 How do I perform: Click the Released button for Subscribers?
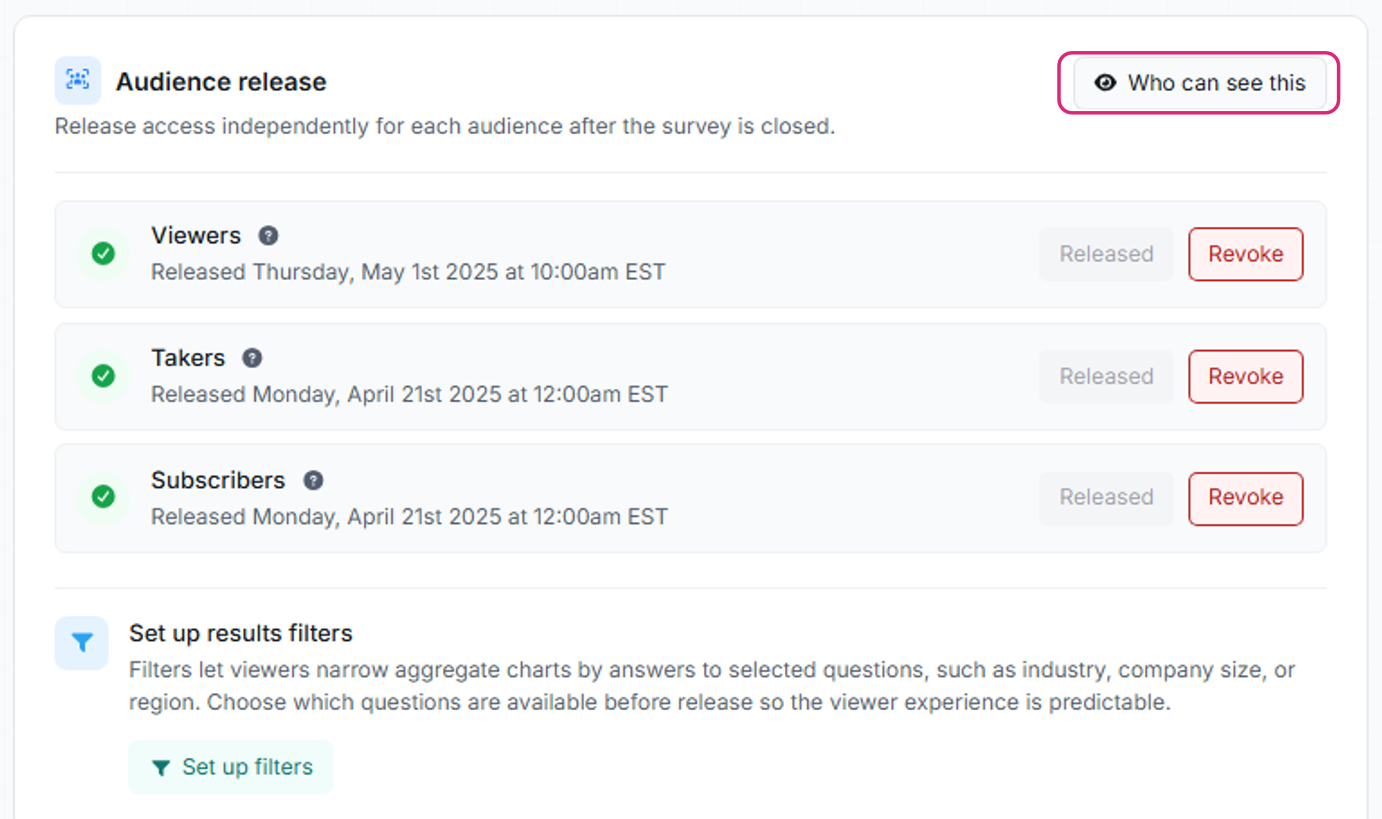coord(1106,498)
